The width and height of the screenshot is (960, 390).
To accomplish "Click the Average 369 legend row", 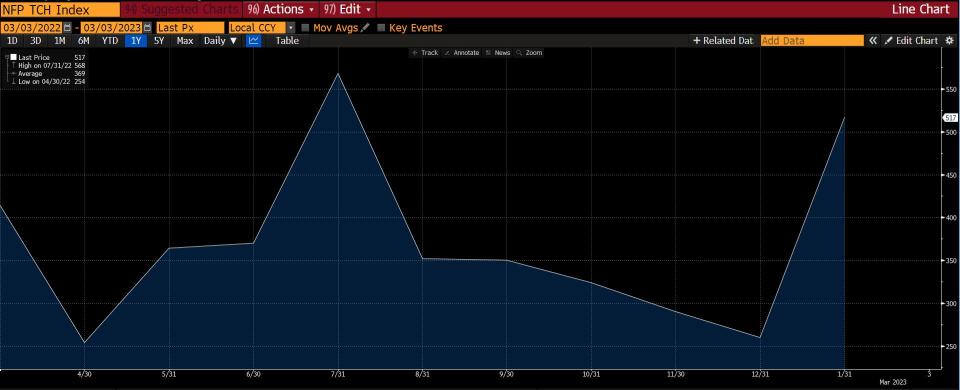I will 48,73.
